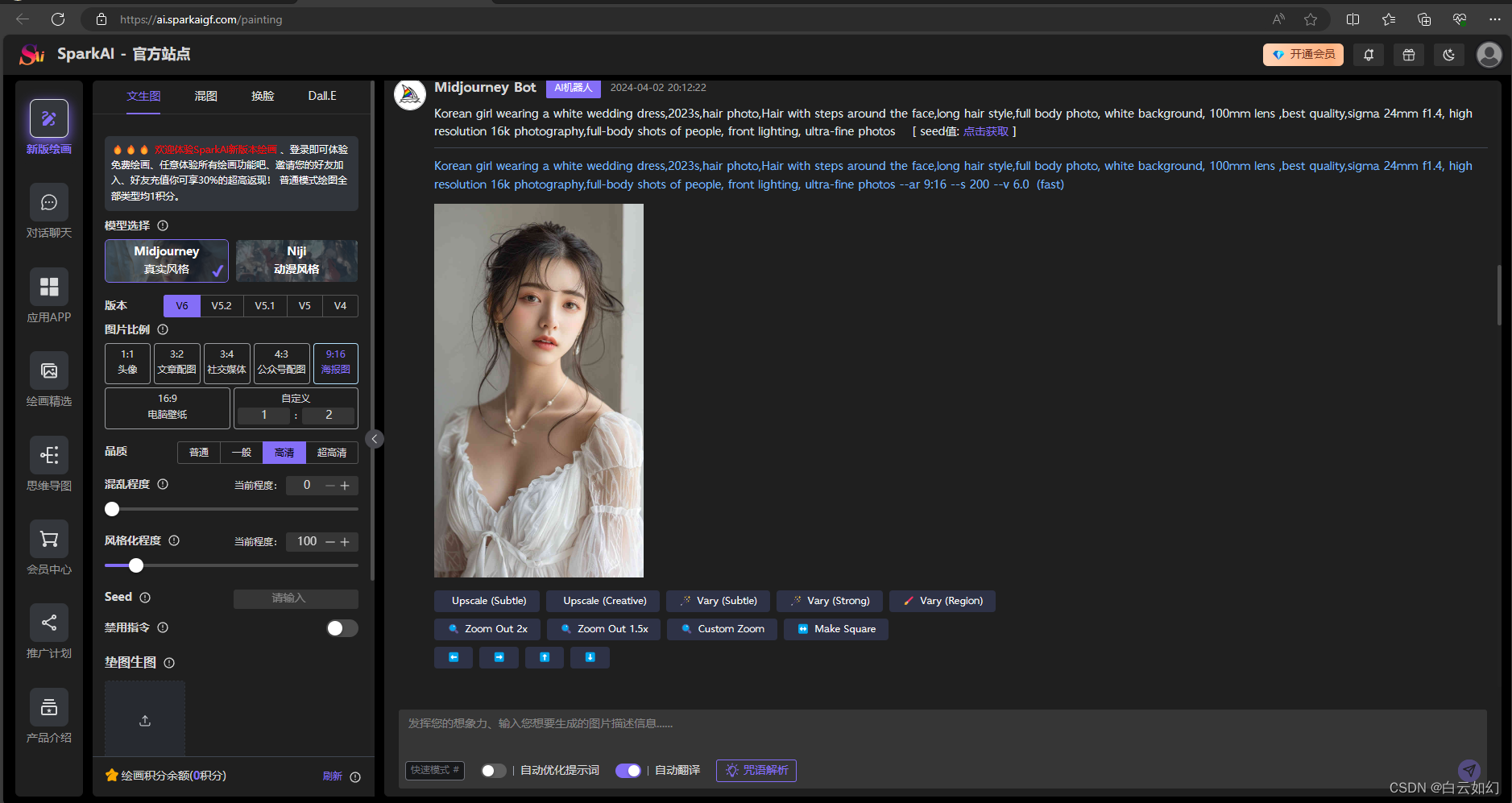Click the Upscale (Creative) button
Screen dimensions: 1512x803
[604, 601]
